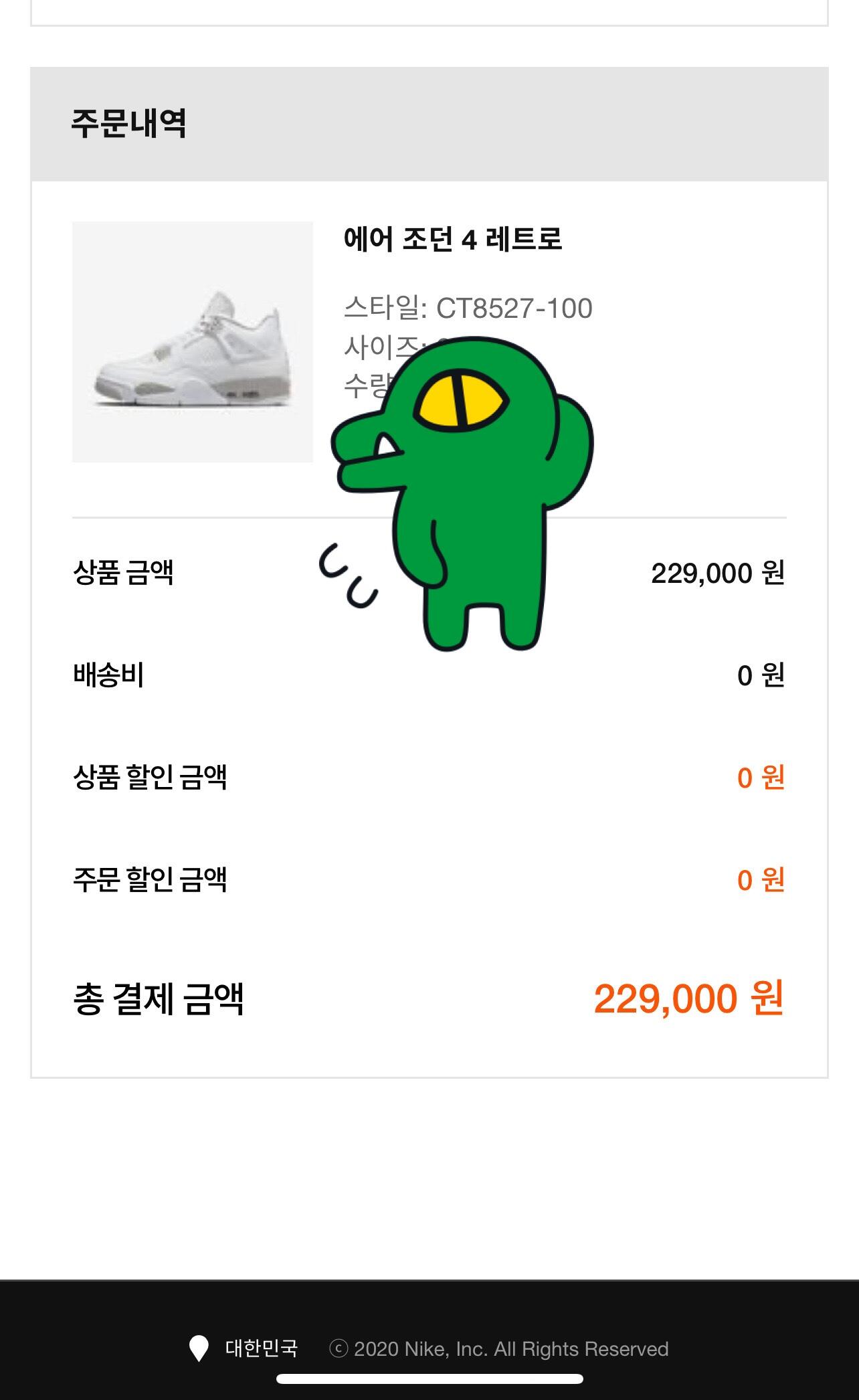Tap the white Air Jordan 4 sneaker thumbnail

[x=193, y=342]
